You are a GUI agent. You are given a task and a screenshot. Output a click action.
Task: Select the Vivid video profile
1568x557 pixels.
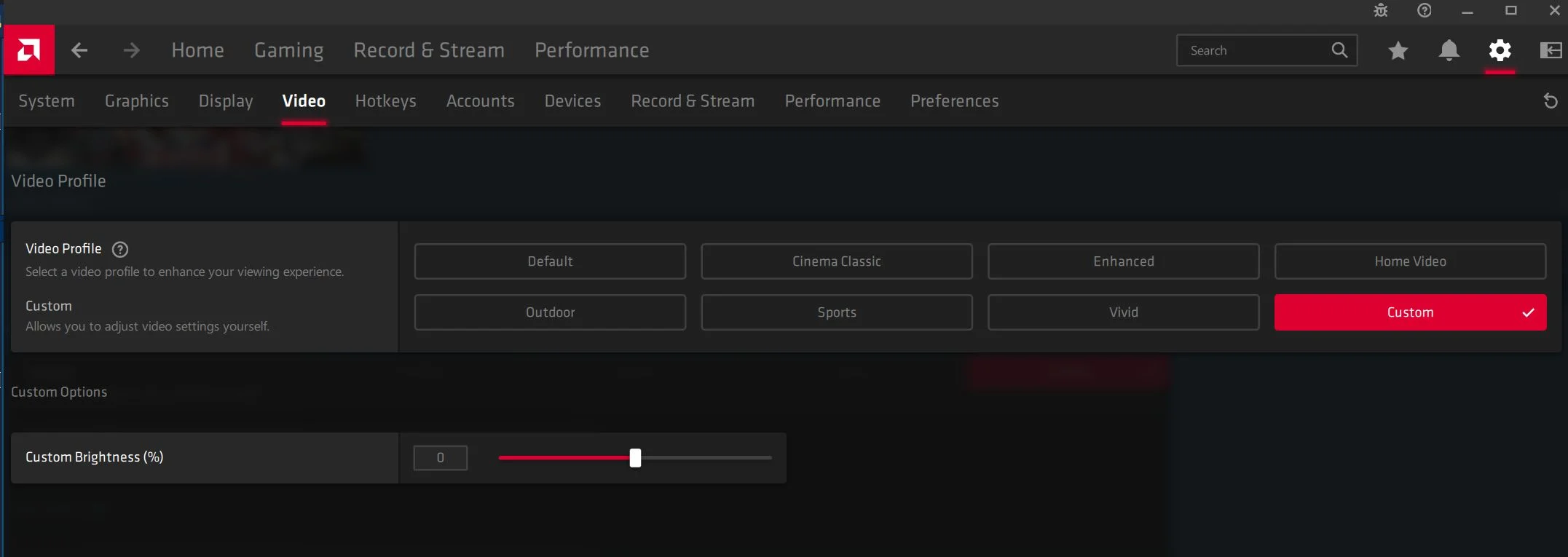click(x=1124, y=312)
